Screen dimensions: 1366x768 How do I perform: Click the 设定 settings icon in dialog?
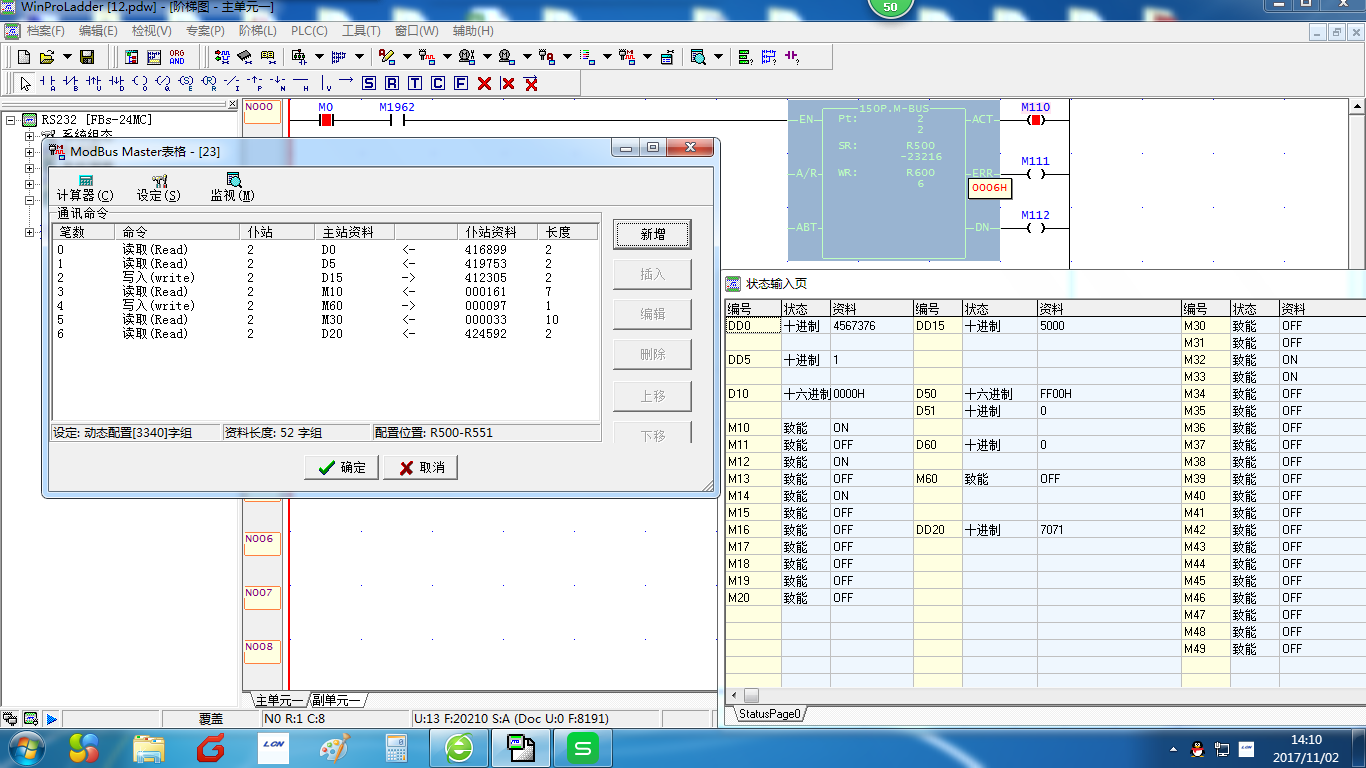click(x=159, y=187)
